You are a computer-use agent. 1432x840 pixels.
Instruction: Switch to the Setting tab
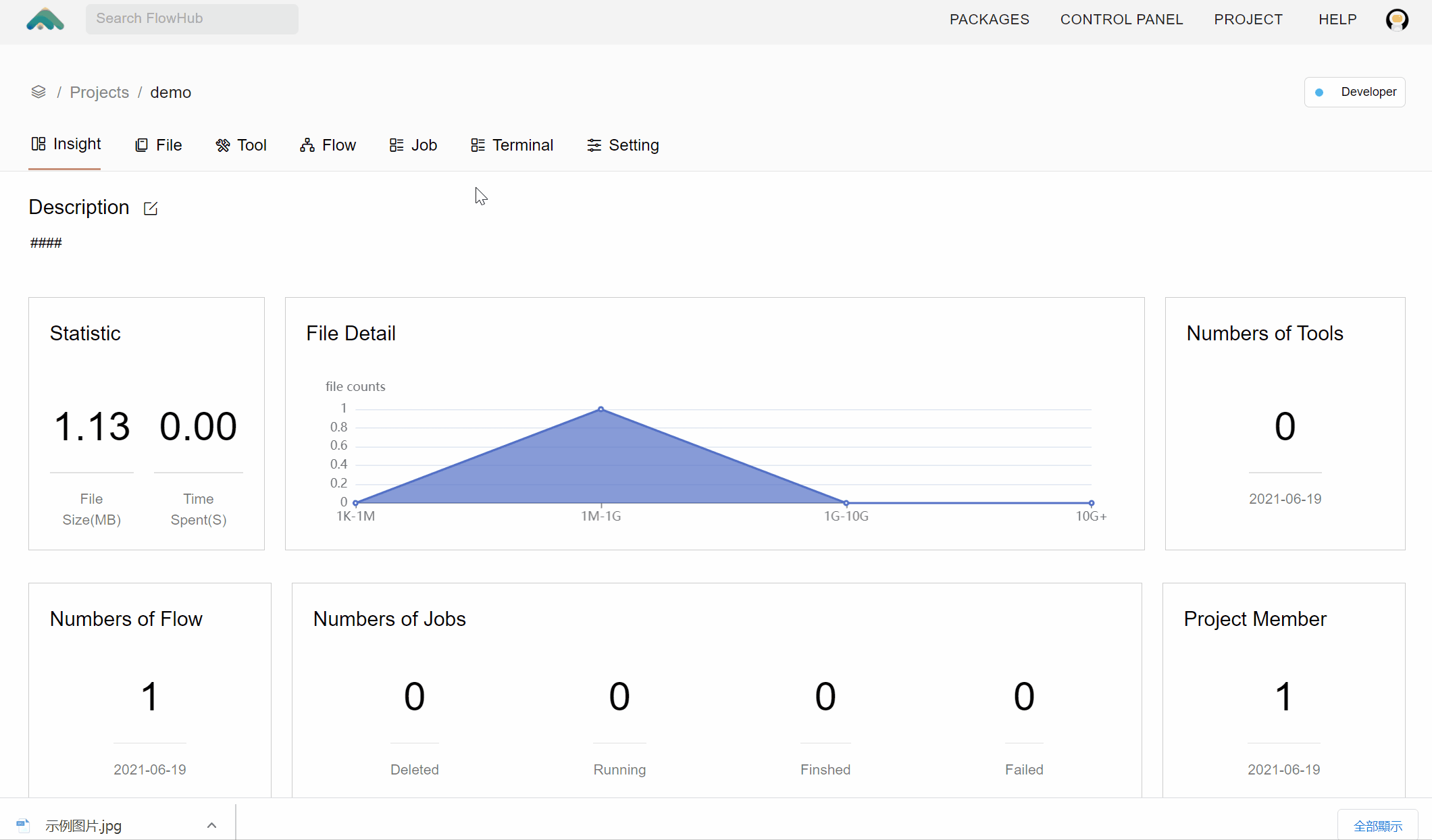[x=623, y=145]
